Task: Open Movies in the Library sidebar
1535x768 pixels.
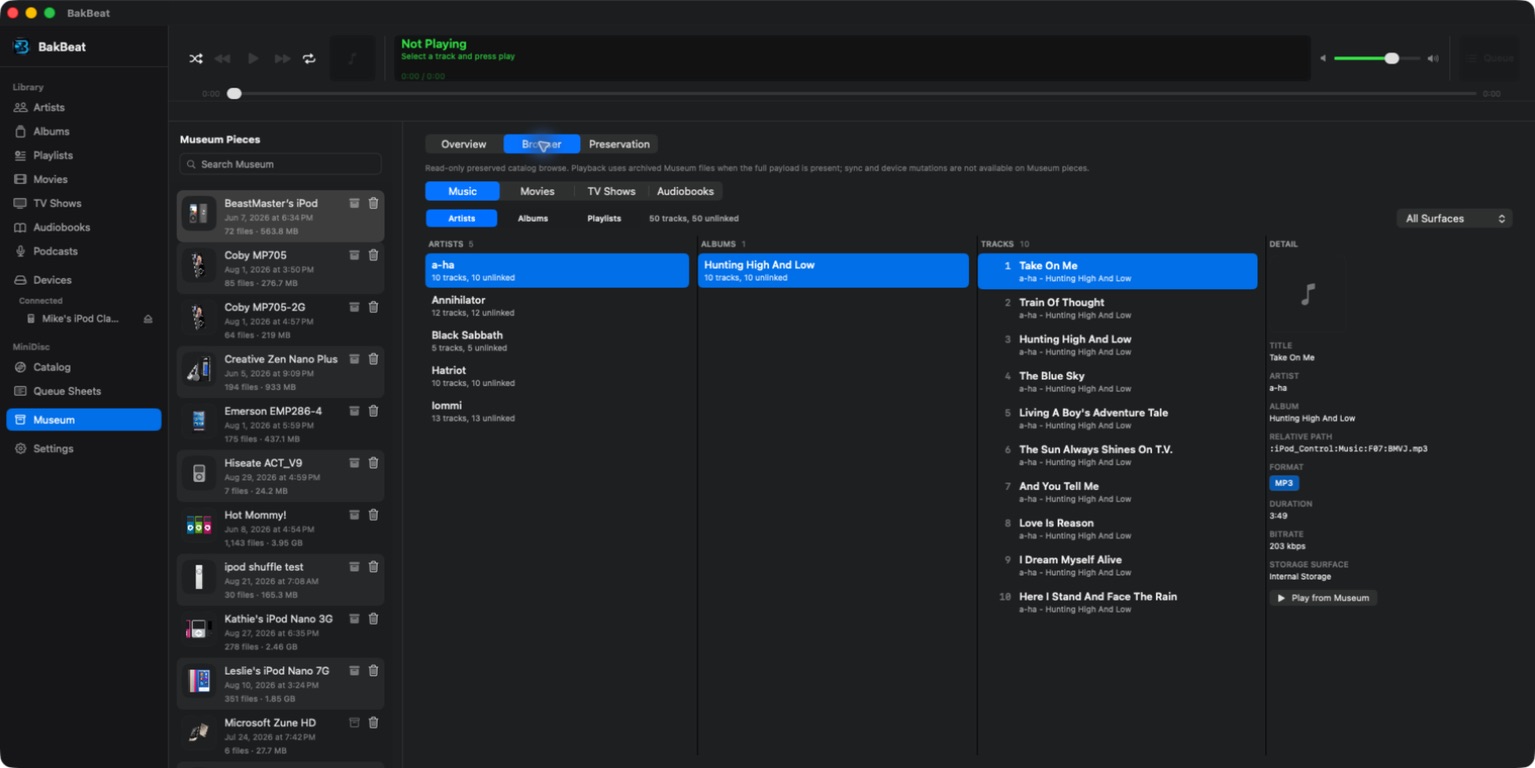Action: (84, 179)
